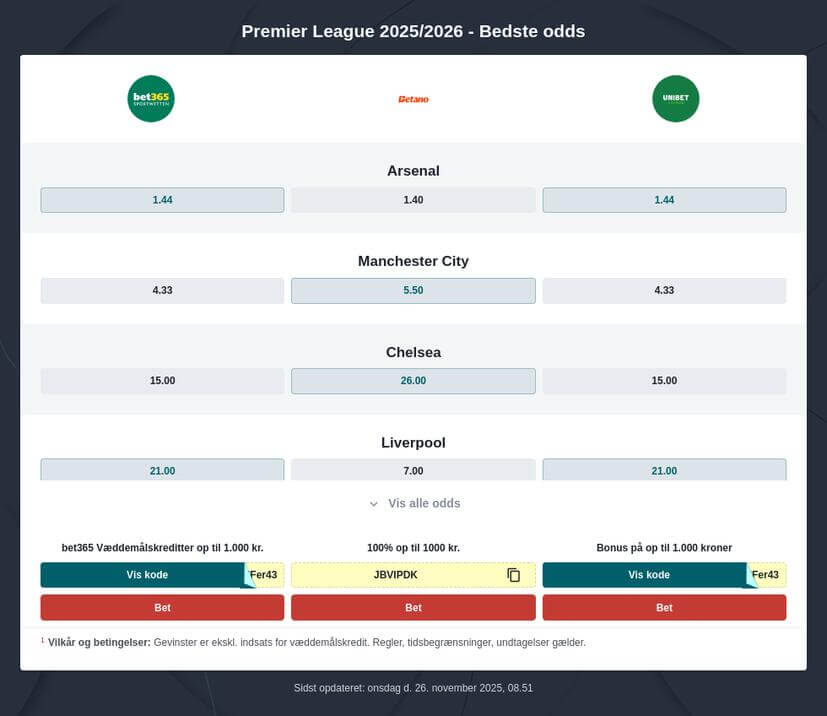Click the Premier League 2025/2026 page title
The image size is (827, 716).
[x=413, y=31]
